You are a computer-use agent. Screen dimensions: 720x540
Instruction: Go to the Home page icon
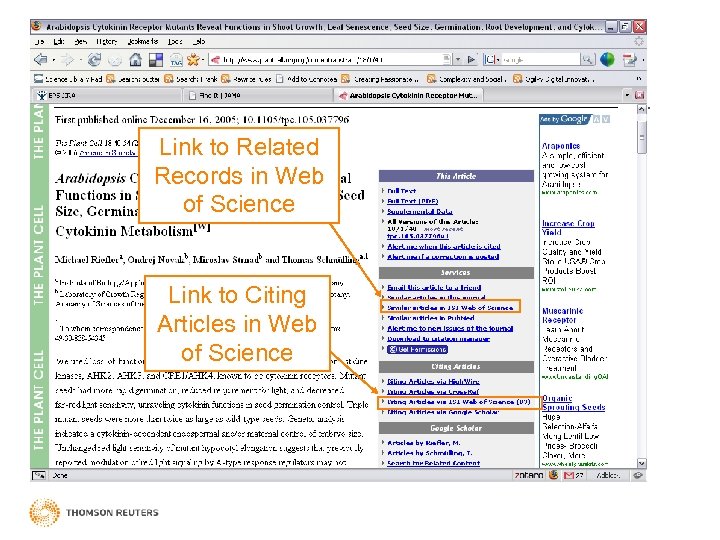(x=135, y=59)
